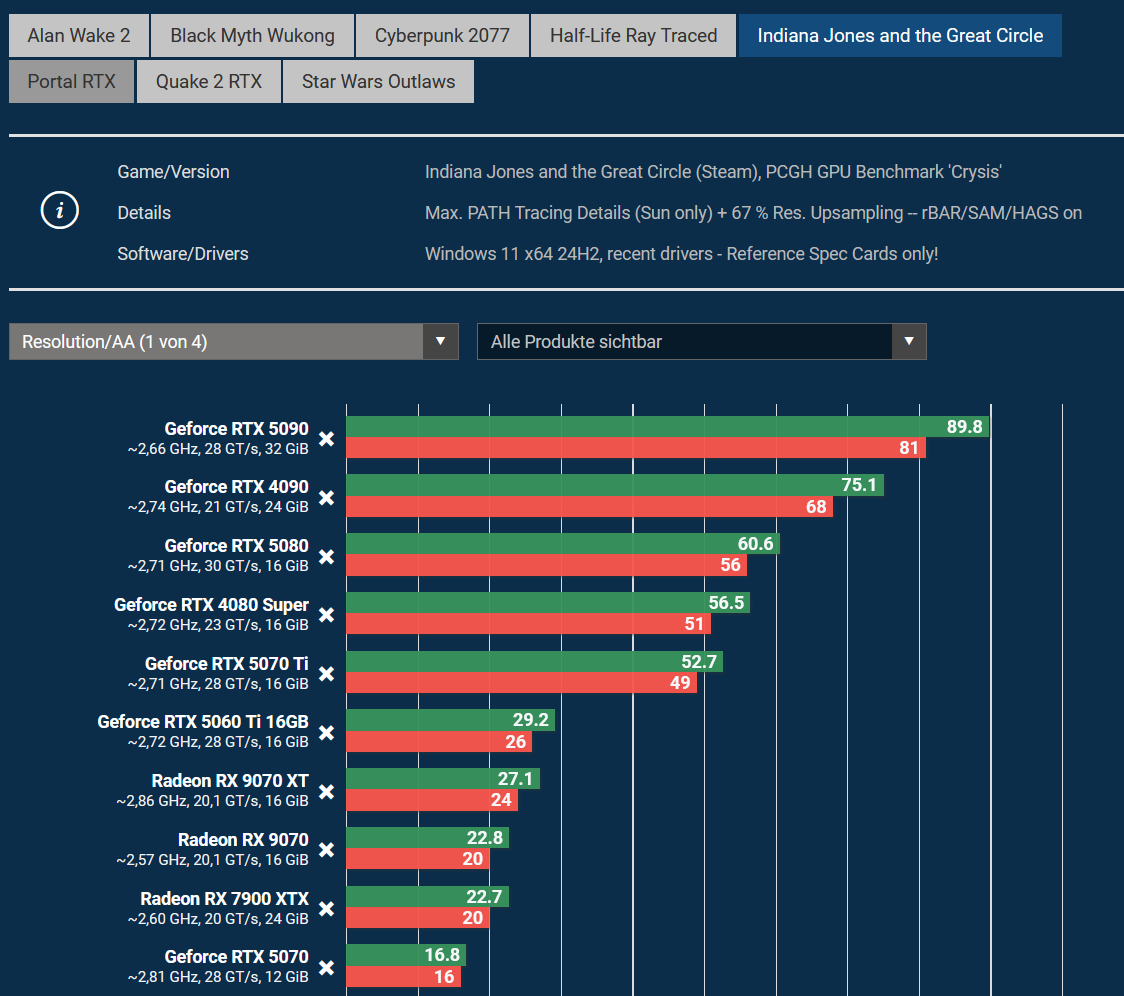Click the red 49 bar for RTX 5070 Ti
This screenshot has height=996, width=1124.
click(x=521, y=683)
